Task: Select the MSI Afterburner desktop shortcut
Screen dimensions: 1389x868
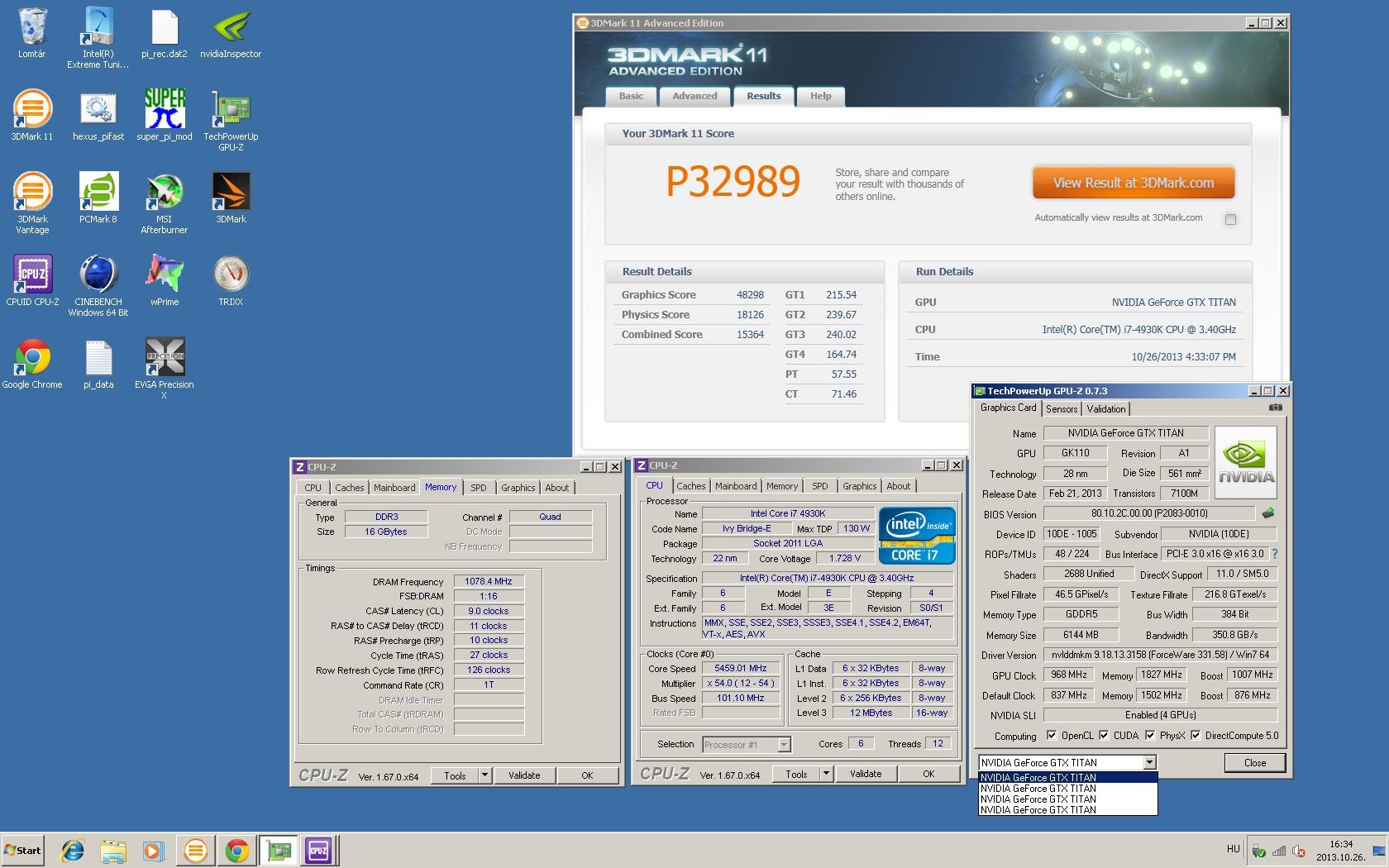Action: [x=165, y=203]
